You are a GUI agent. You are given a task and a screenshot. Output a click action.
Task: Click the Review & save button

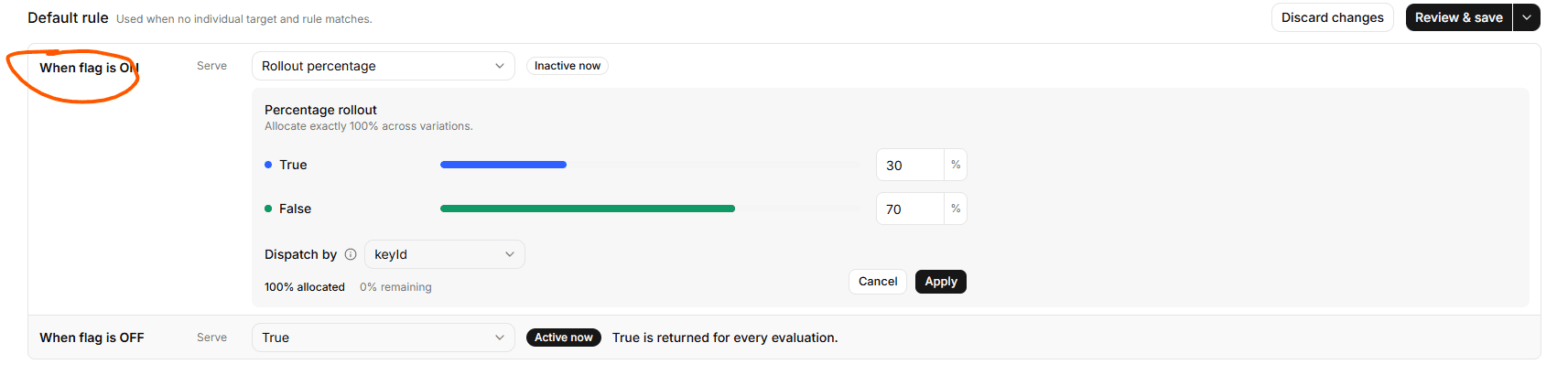[1459, 17]
